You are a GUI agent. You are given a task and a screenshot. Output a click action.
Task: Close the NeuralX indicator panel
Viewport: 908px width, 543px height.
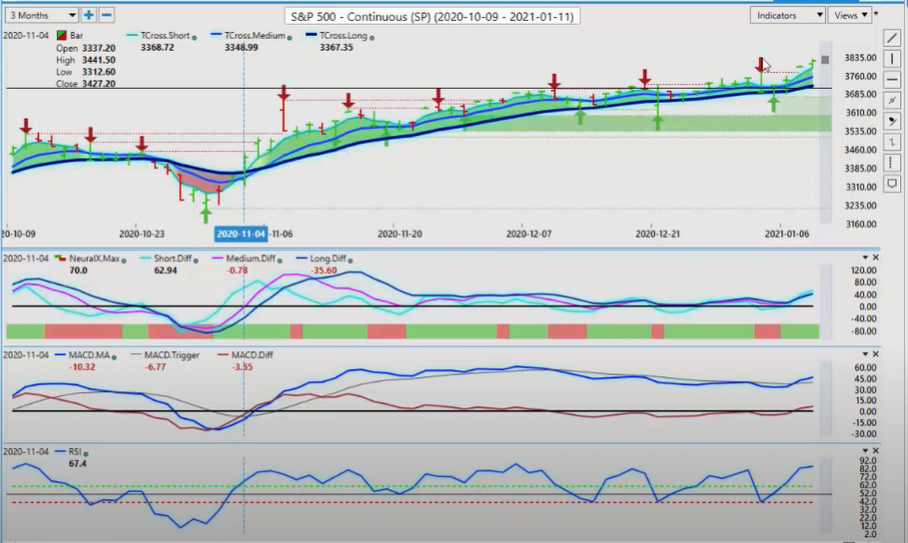(876, 258)
